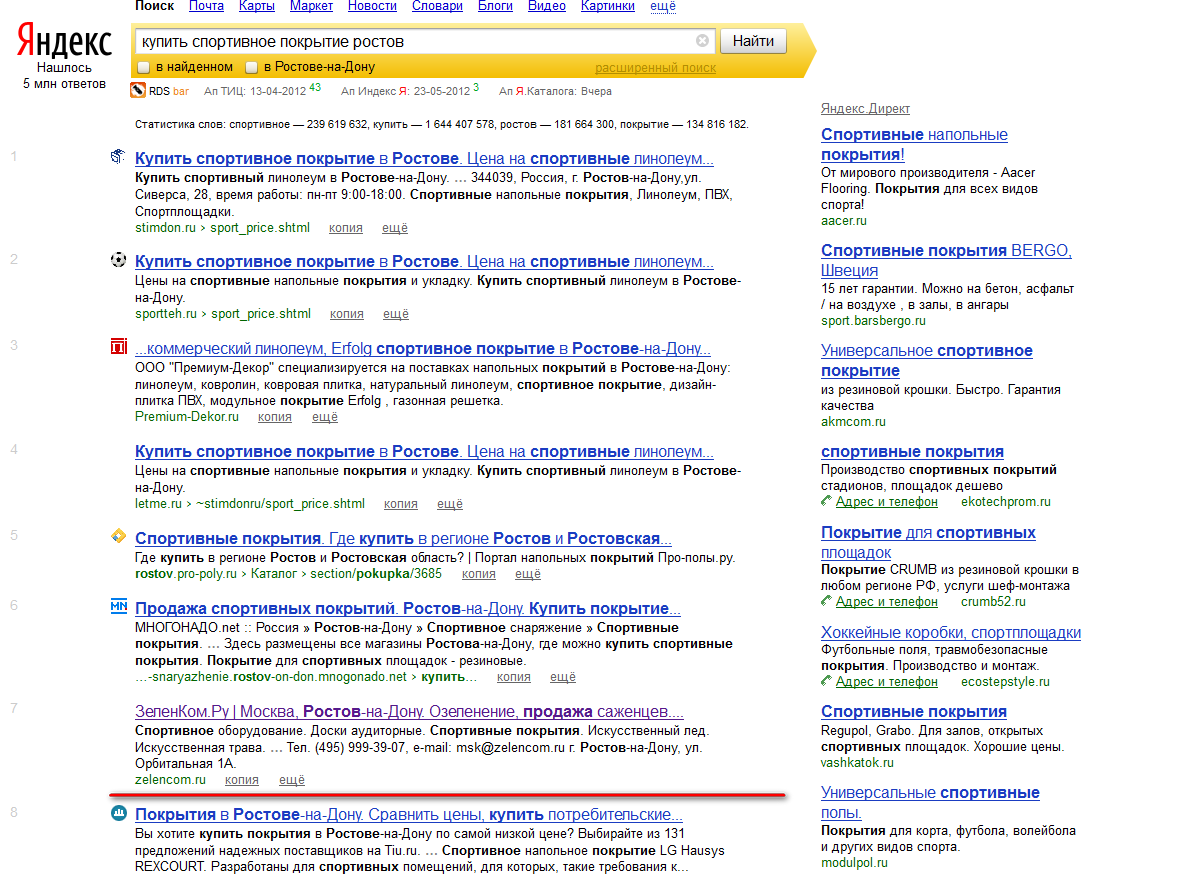Go to the Маркет service
This screenshot has width=1187, height=877.
point(311,6)
